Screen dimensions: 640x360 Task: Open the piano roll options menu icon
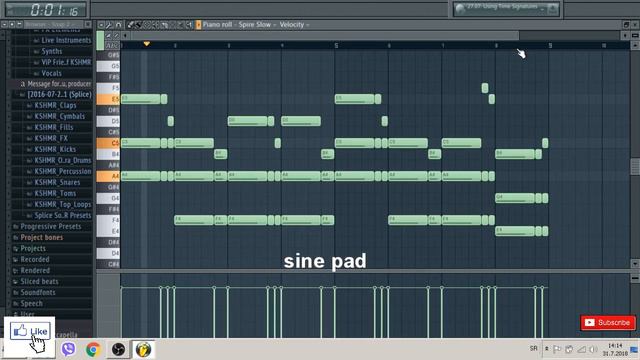101,25
